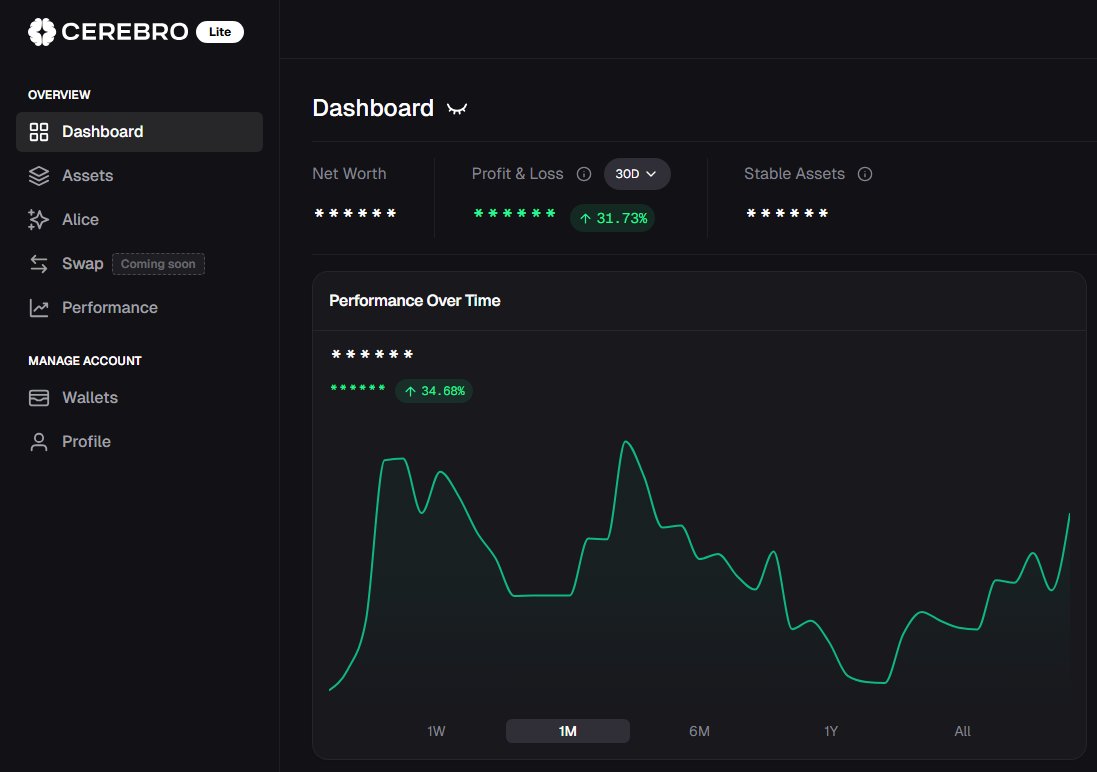Image resolution: width=1097 pixels, height=772 pixels.
Task: Click the Swap arrows icon
Action: pos(39,263)
